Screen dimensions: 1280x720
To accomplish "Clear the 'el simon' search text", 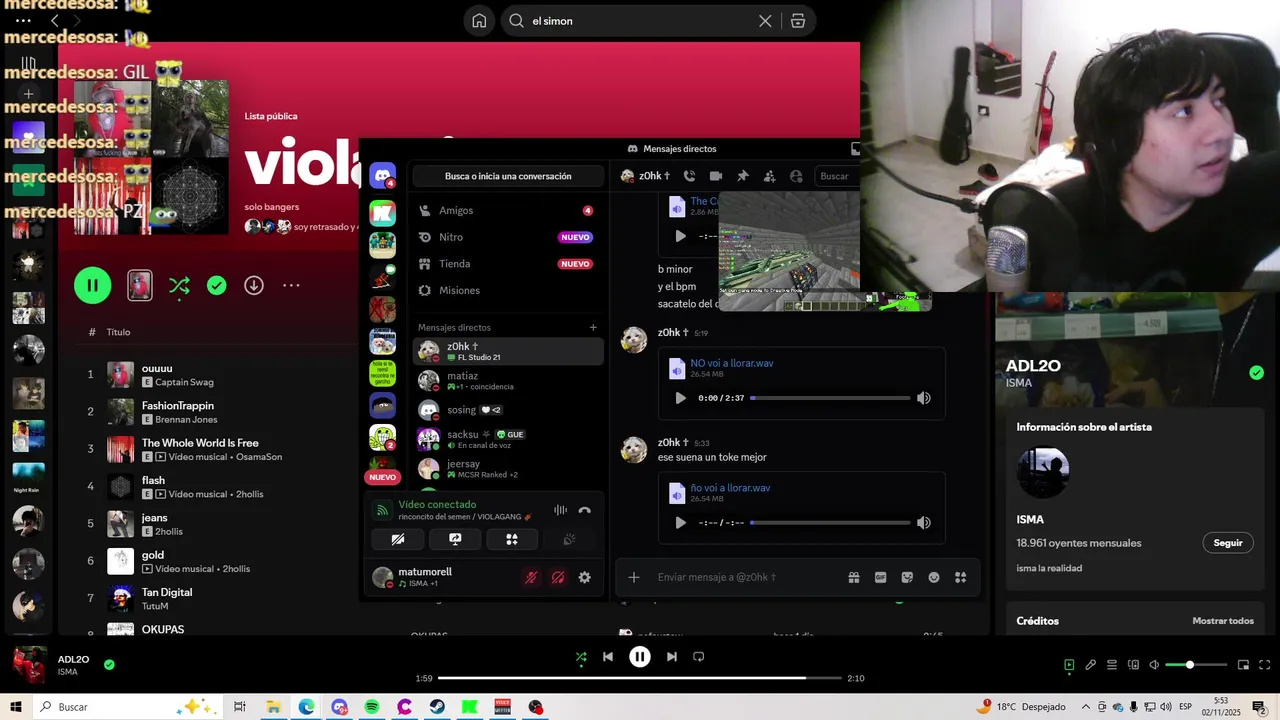I will 765,21.
